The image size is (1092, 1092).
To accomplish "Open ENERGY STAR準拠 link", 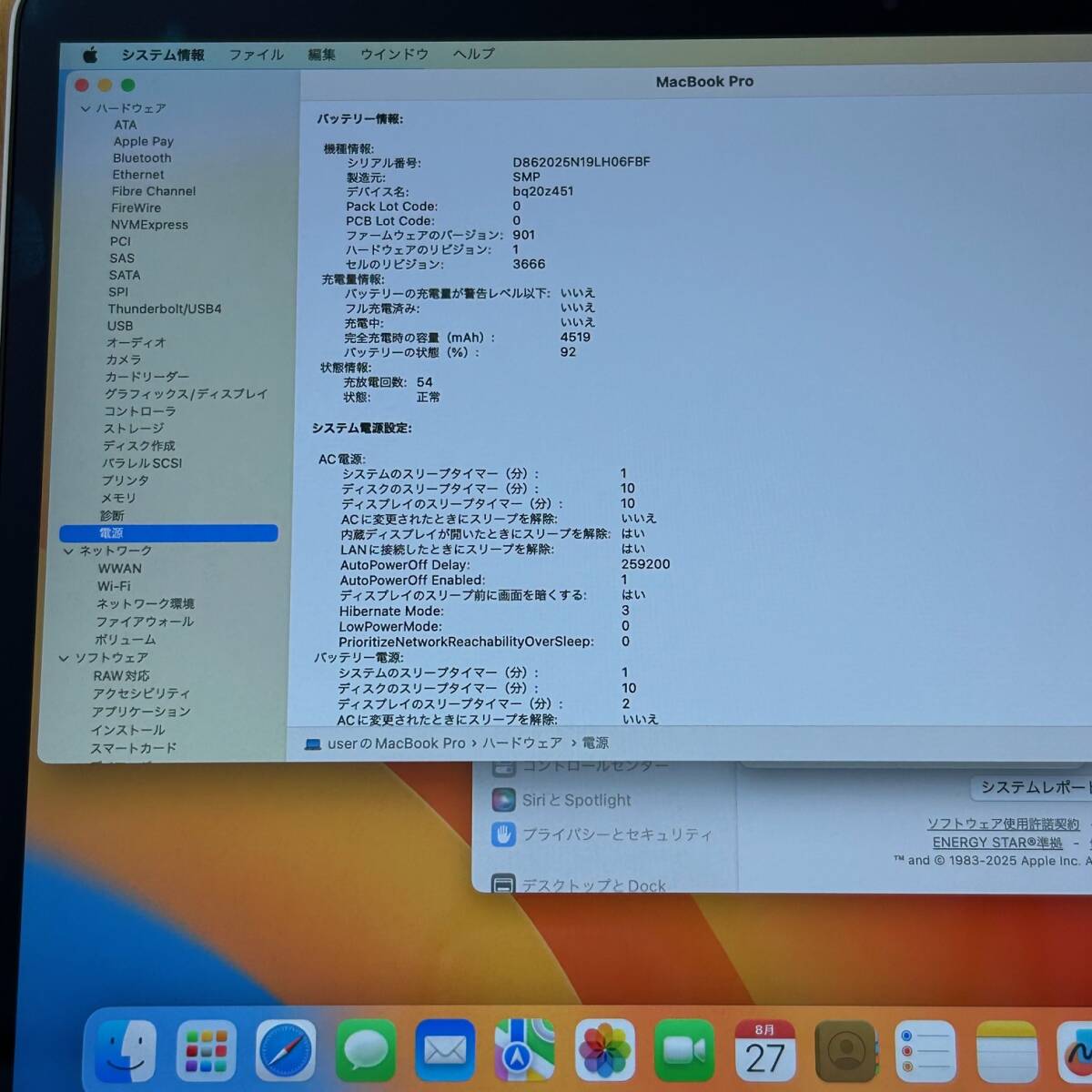I will click(x=997, y=843).
